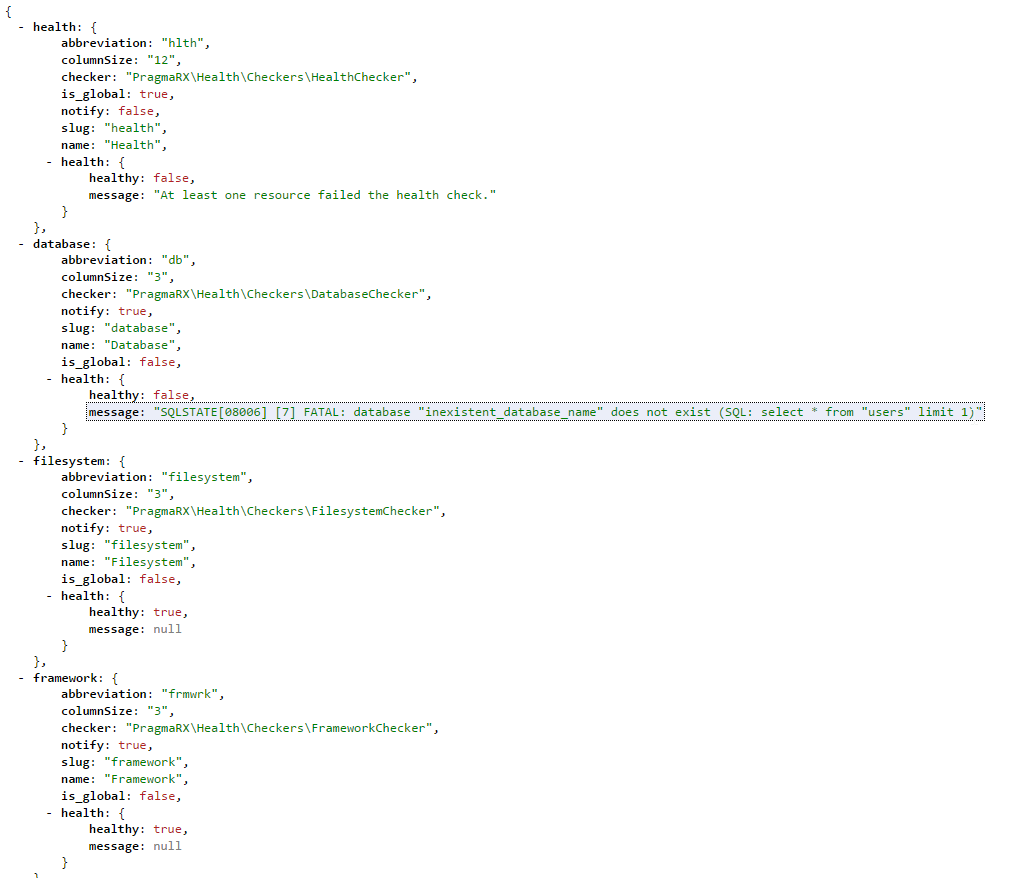Image resolution: width=1011 pixels, height=878 pixels.
Task: Click the name "Filesystem" value
Action: click(146, 563)
